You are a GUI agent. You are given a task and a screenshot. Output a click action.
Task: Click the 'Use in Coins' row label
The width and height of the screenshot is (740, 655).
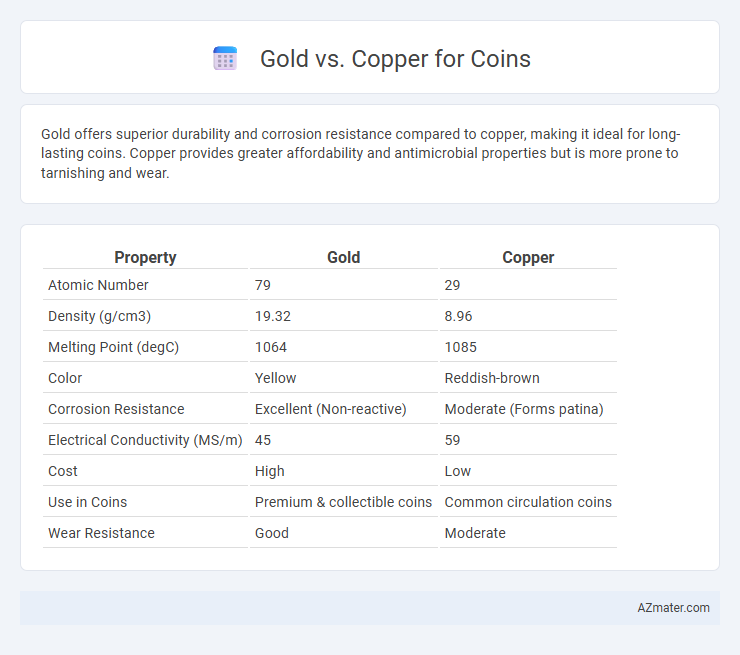87,502
